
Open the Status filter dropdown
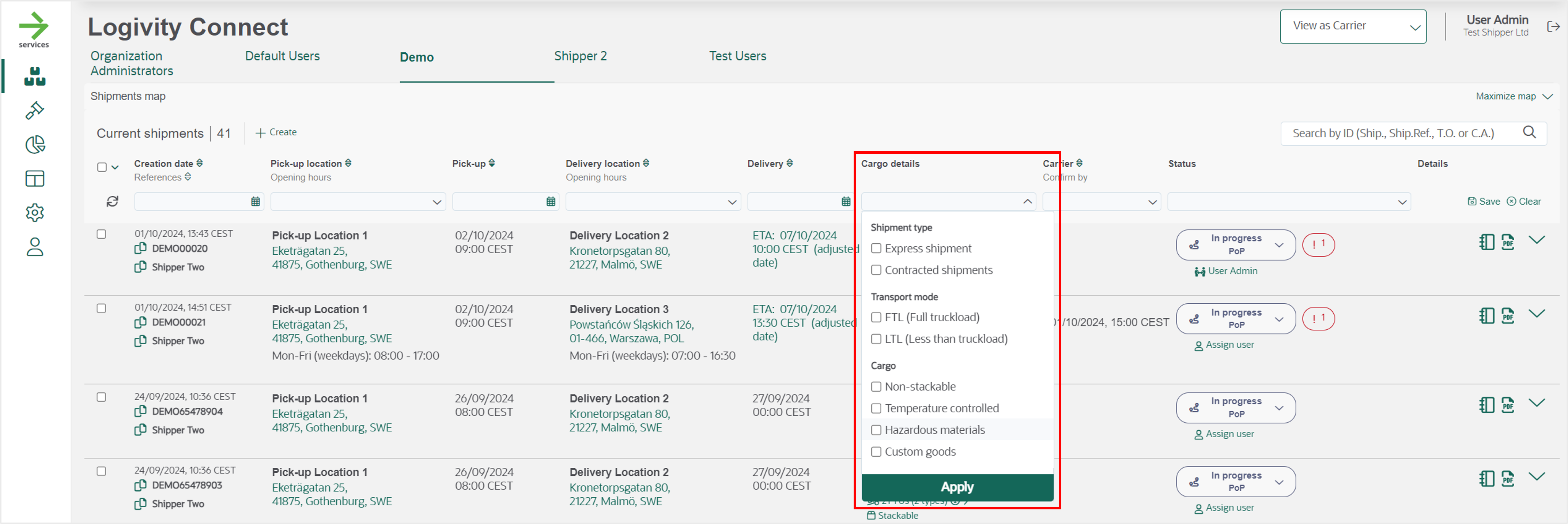(x=1289, y=202)
